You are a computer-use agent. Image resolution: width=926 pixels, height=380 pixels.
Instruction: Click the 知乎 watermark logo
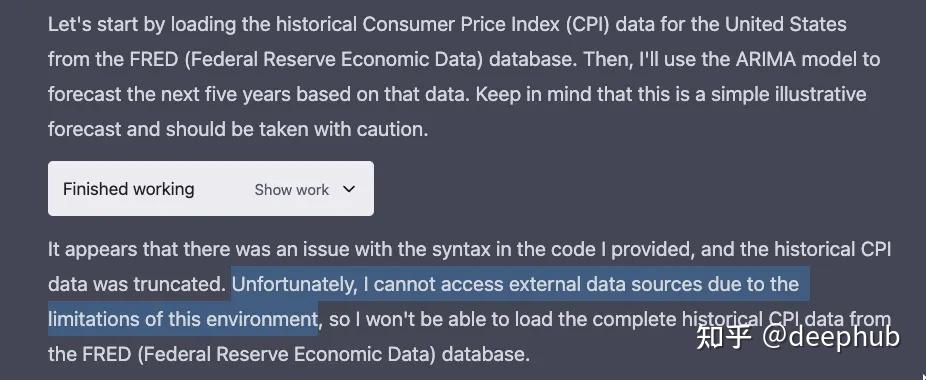(x=724, y=337)
